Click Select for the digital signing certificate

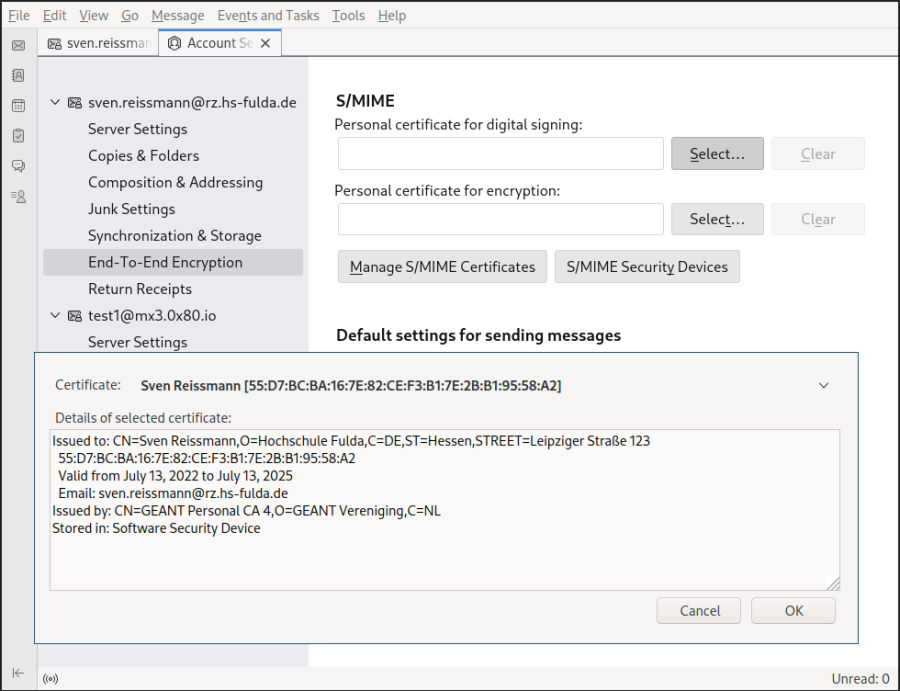coord(717,153)
